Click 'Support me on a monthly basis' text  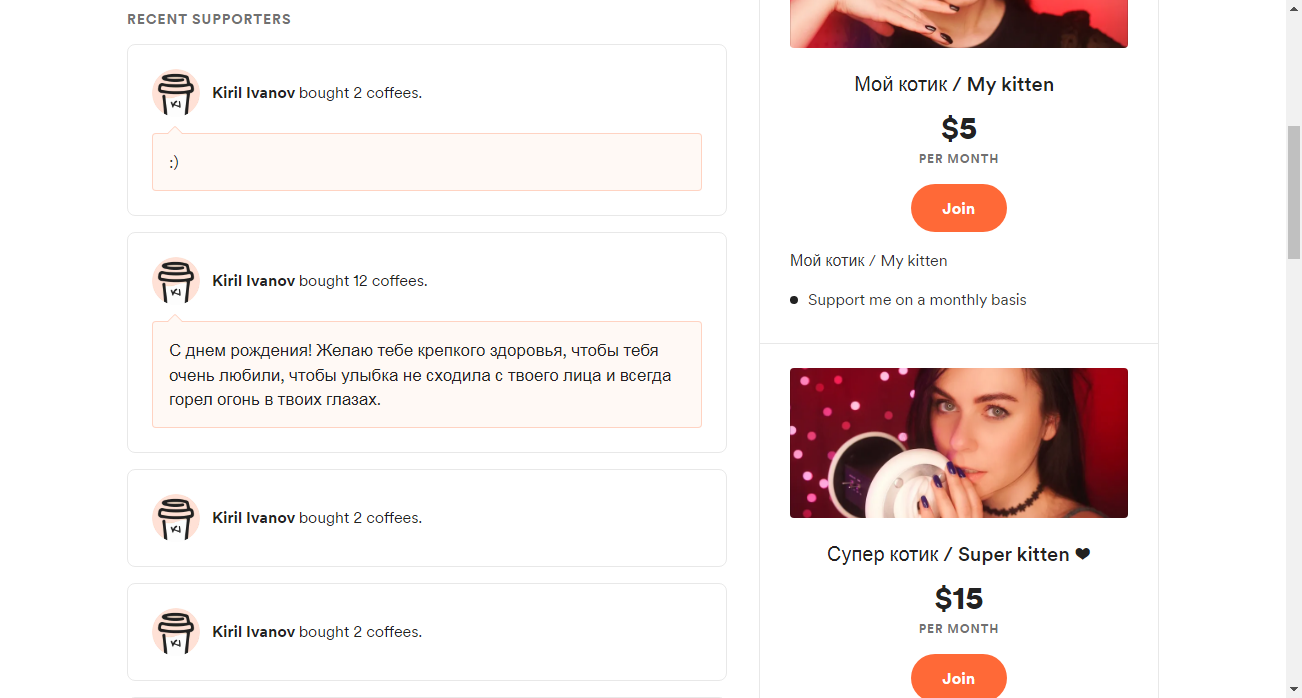[x=917, y=300]
